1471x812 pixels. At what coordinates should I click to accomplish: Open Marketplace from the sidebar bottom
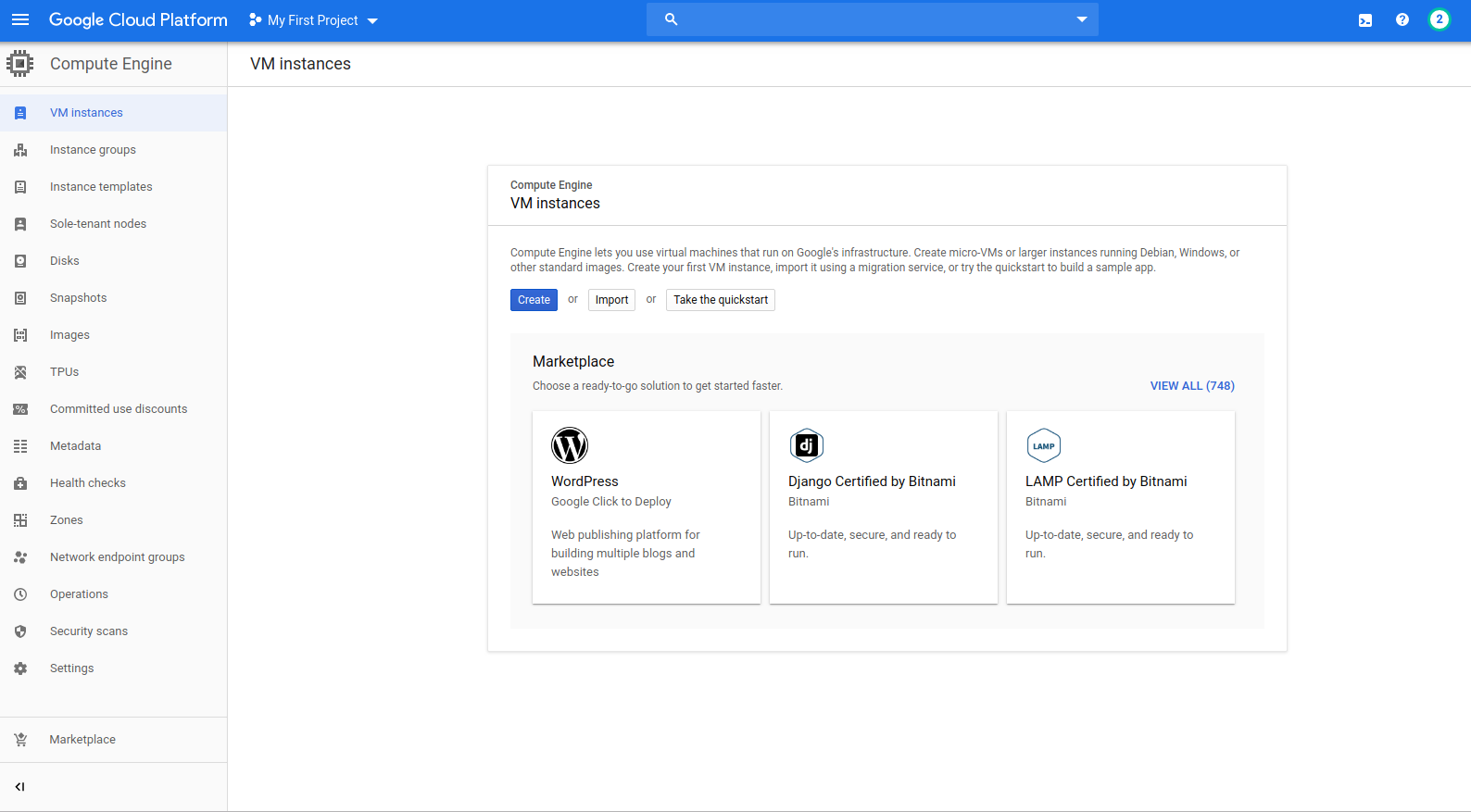point(113,740)
